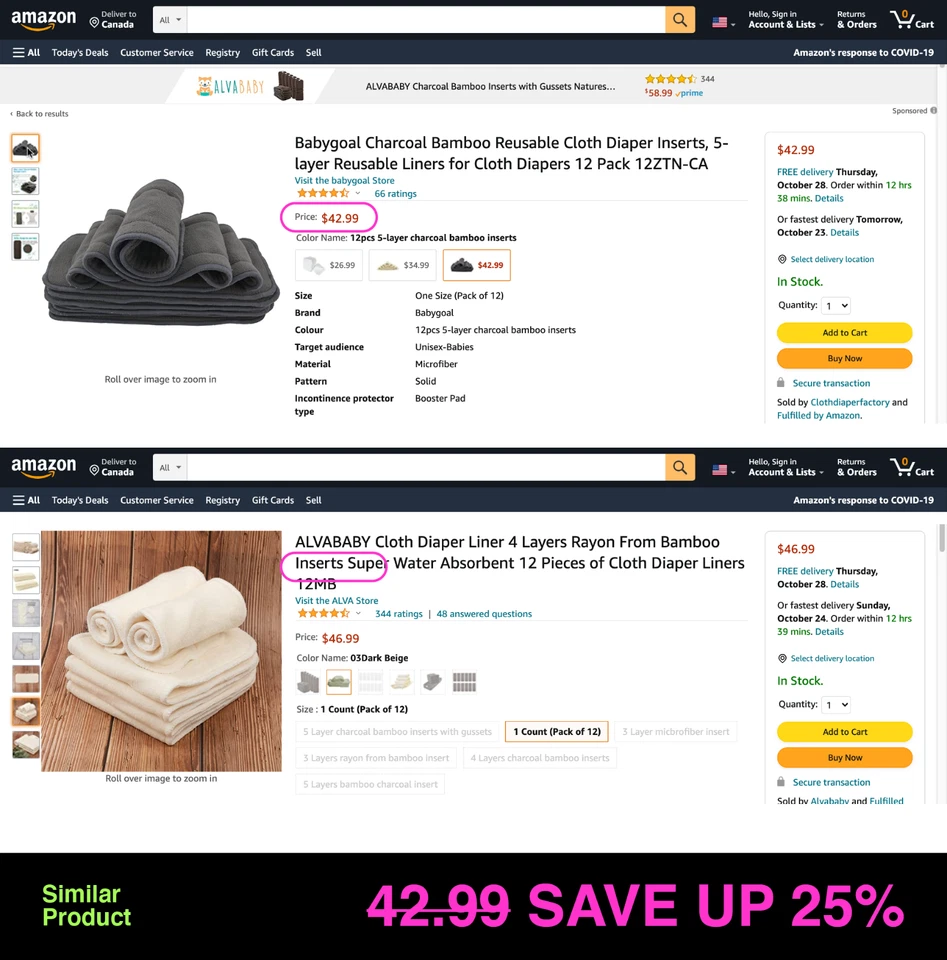Click Add to Cart for $42.99 item
947x960 pixels.
(844, 332)
